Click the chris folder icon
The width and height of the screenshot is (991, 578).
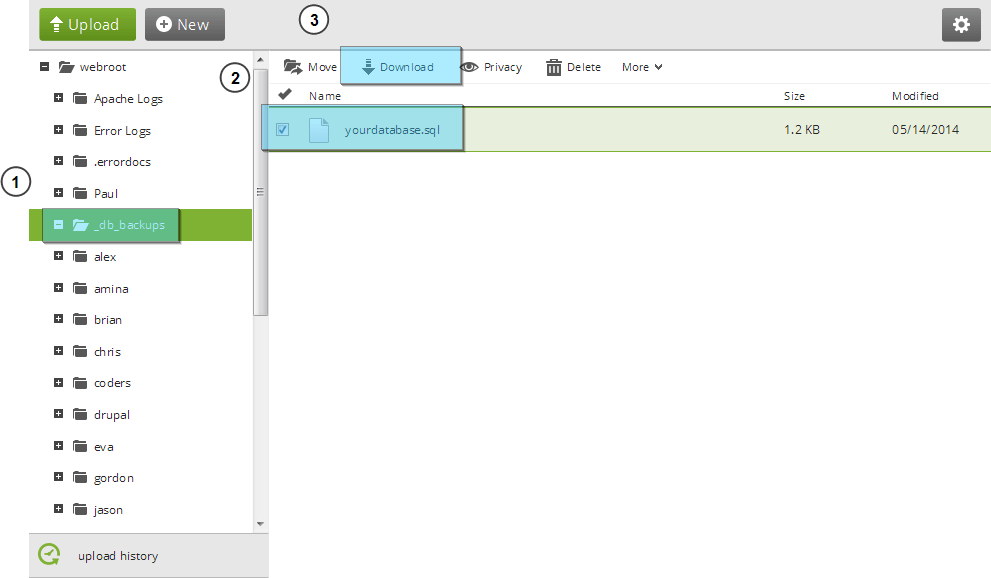click(80, 351)
